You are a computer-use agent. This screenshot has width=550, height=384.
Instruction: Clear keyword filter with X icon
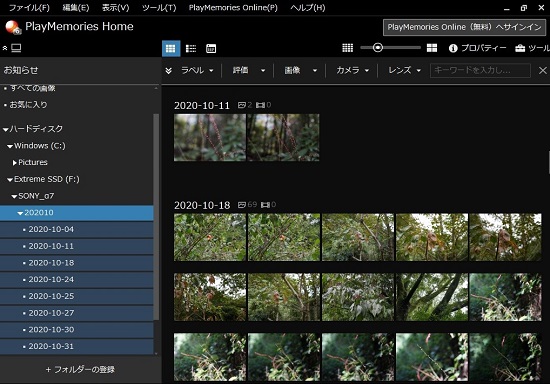[x=543, y=70]
